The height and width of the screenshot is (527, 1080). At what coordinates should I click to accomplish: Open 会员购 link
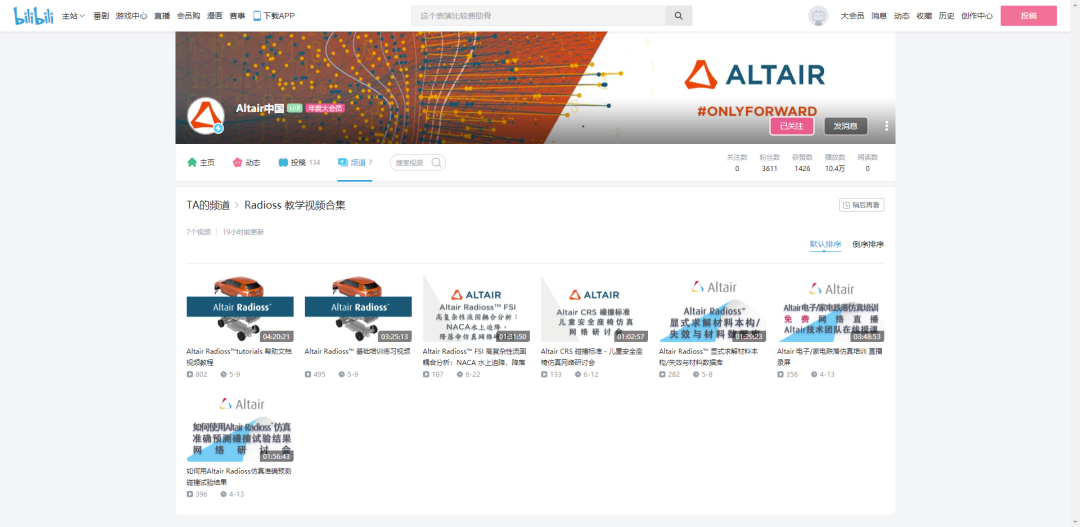coord(189,16)
